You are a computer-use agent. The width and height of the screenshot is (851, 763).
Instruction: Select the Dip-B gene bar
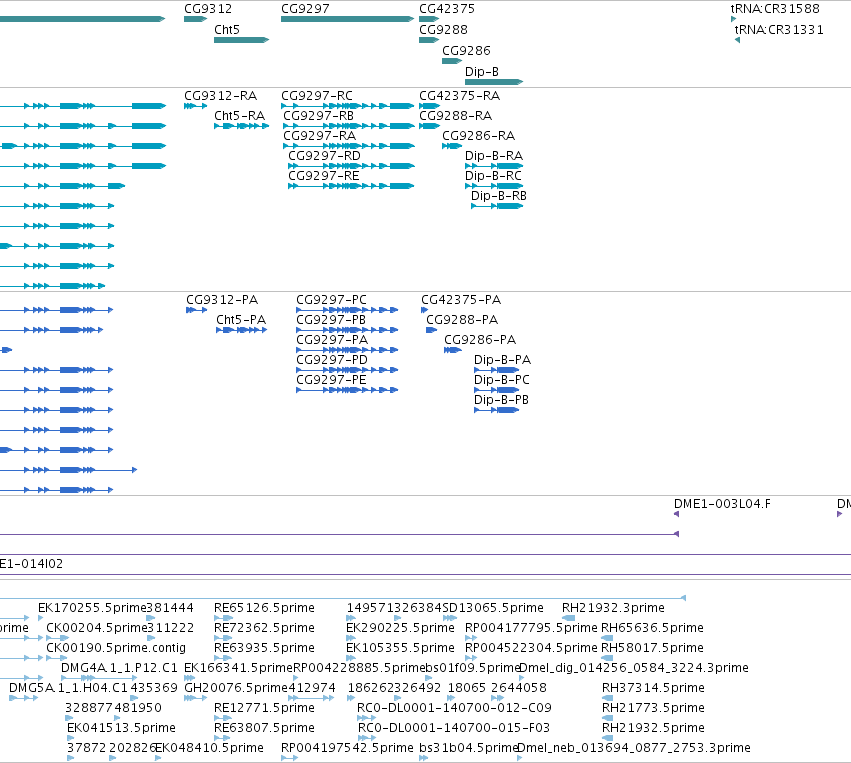(494, 82)
